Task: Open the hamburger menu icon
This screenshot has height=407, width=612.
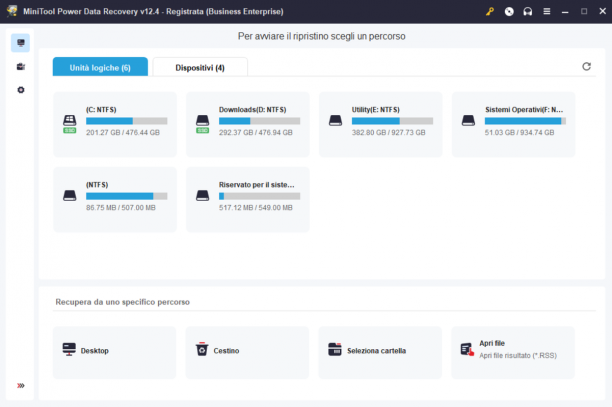Action: coord(547,11)
